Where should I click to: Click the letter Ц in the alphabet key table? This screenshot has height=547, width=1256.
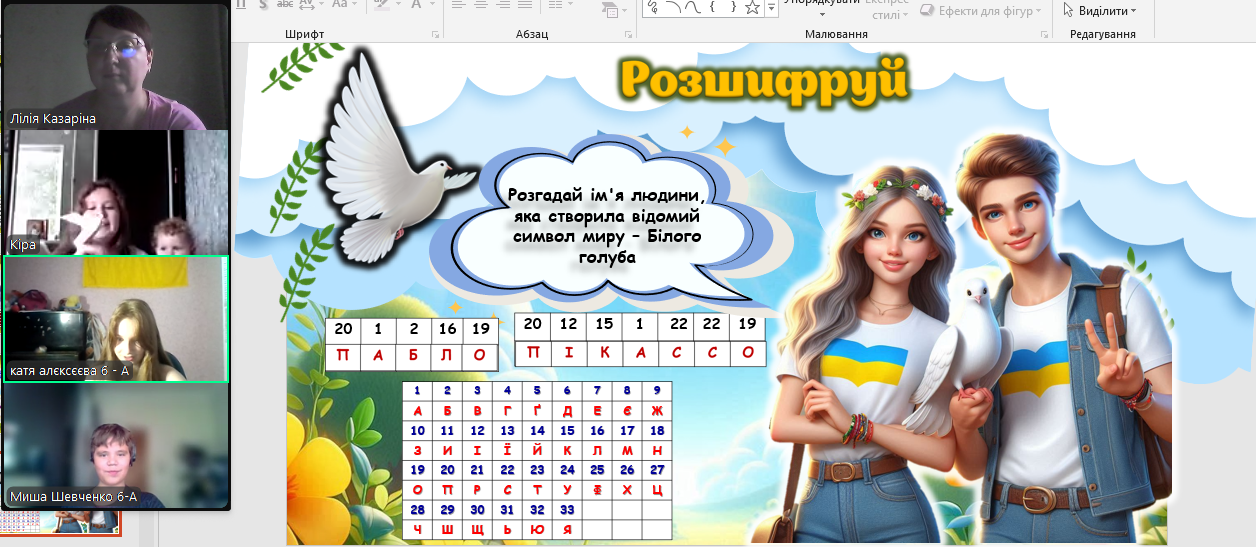tap(657, 490)
